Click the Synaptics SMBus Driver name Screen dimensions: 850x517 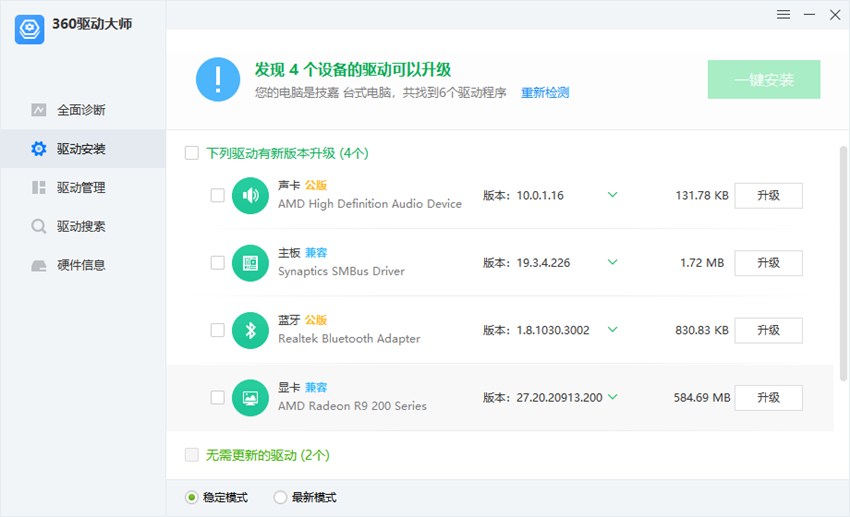(342, 272)
